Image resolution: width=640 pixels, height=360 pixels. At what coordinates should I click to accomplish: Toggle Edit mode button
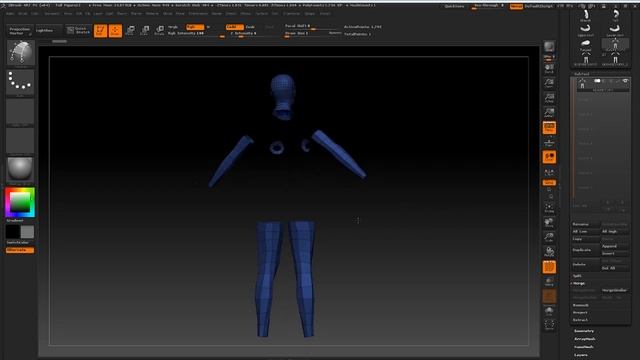[x=100, y=31]
